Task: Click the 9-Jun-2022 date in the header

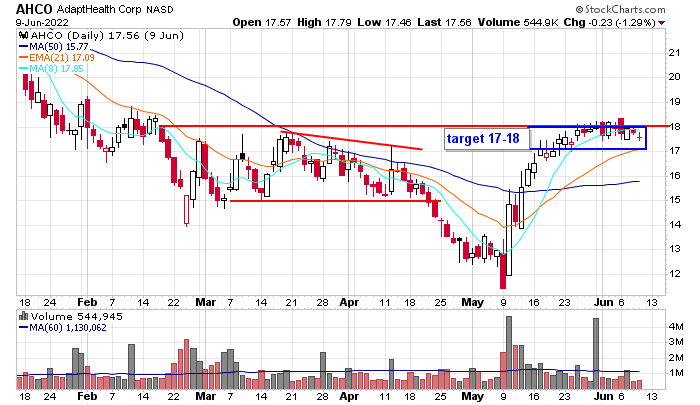Action: [42, 22]
